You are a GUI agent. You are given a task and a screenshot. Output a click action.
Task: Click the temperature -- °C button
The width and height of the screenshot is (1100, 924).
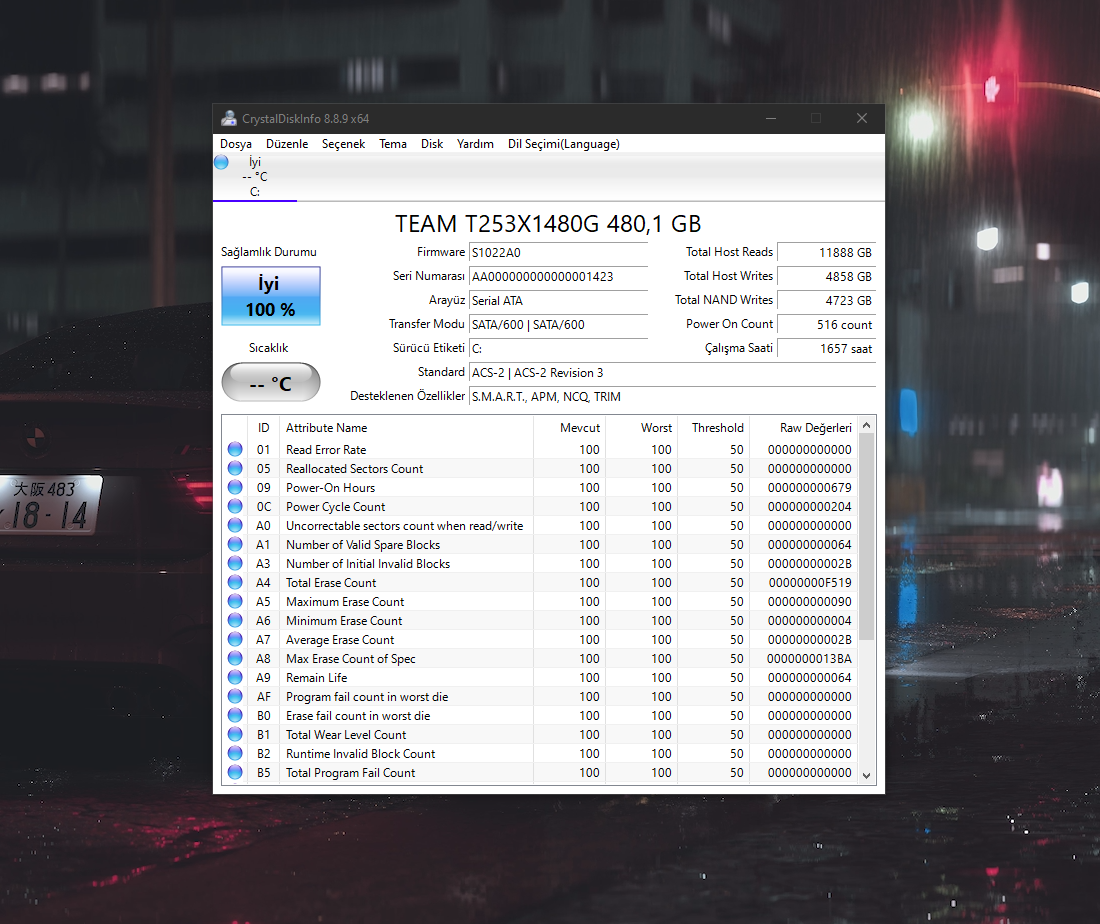click(x=271, y=382)
